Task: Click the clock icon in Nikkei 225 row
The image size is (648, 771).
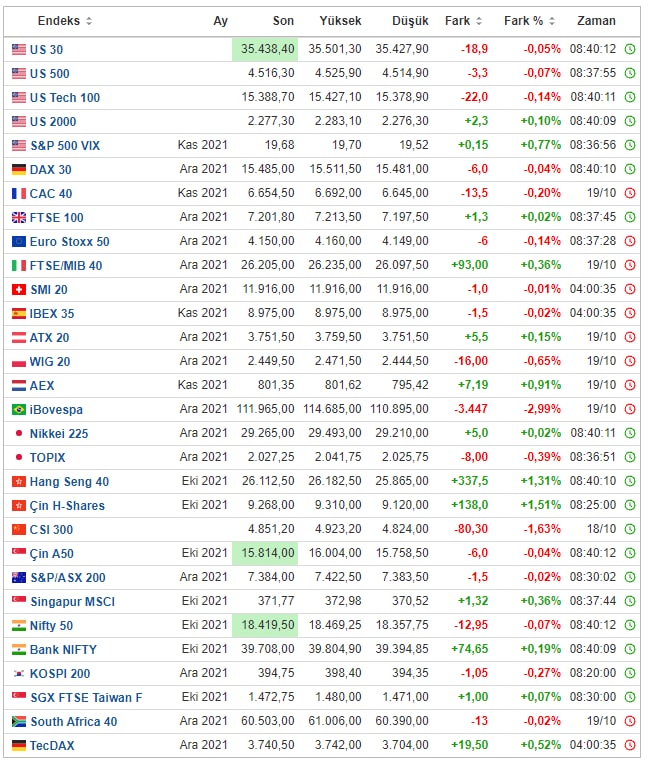Action: (630, 433)
